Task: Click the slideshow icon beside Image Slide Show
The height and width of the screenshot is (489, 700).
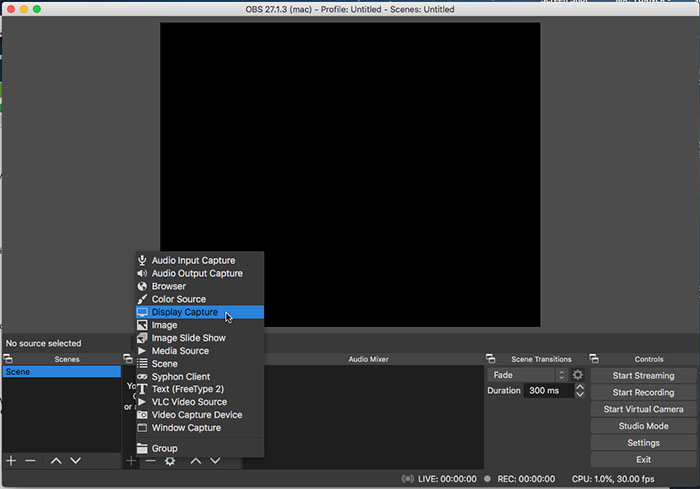Action: 142,338
